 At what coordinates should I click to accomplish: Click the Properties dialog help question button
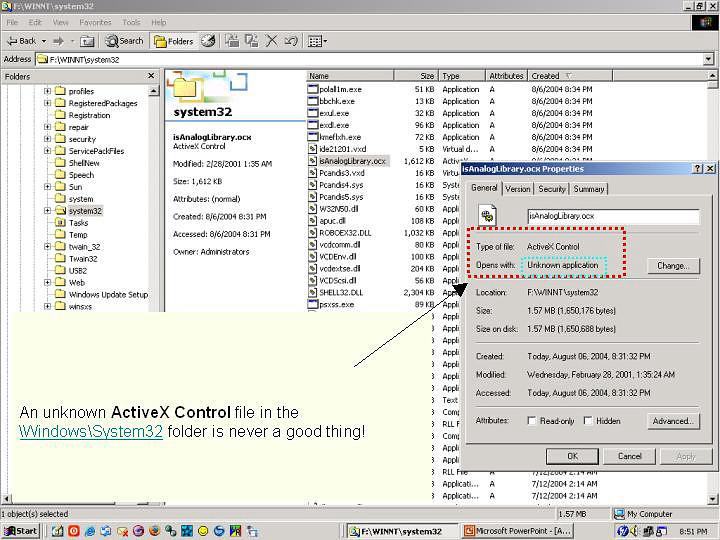pos(697,169)
